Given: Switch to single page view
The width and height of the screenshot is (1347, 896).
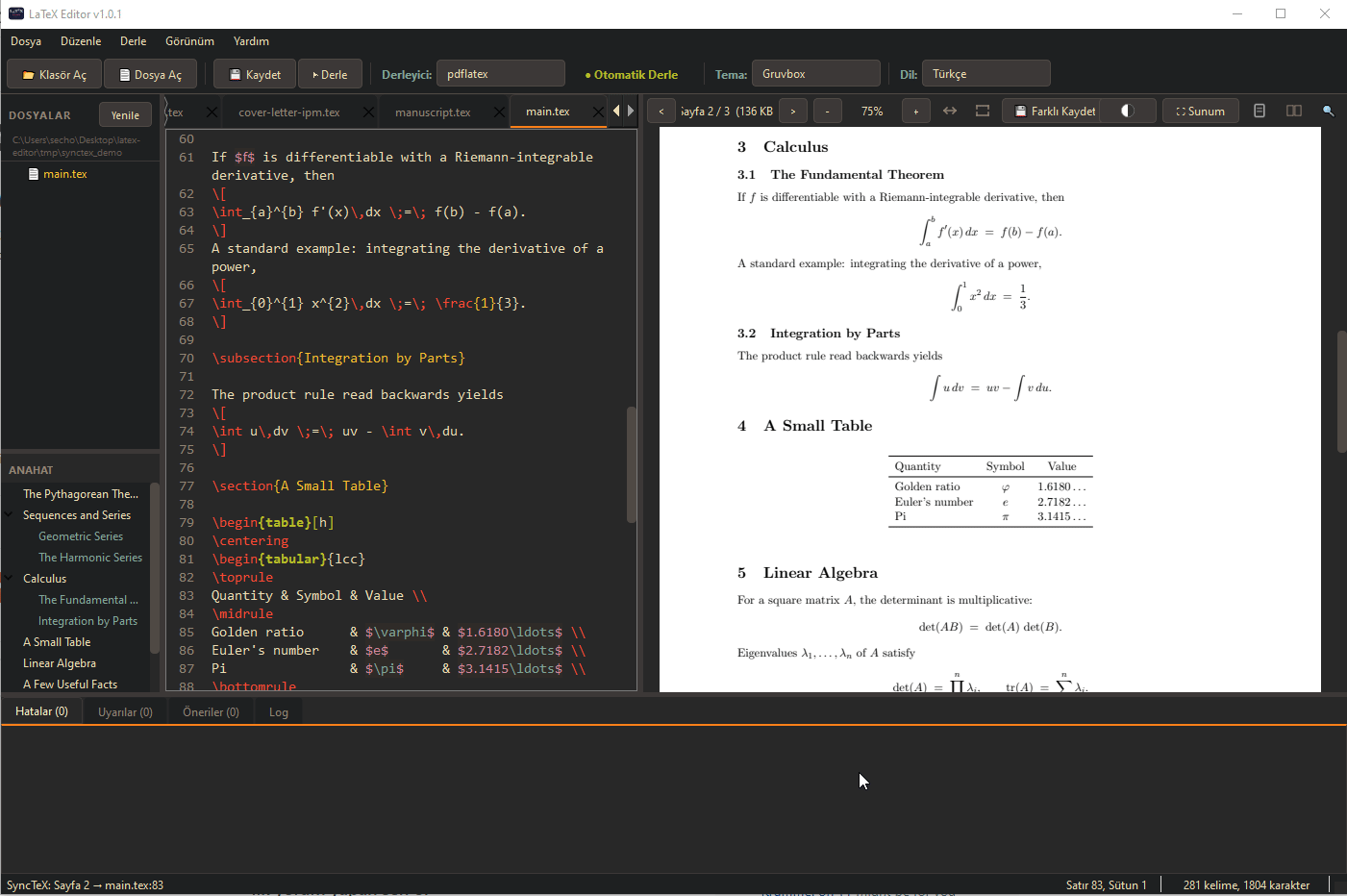Looking at the screenshot, I should click(x=1260, y=112).
